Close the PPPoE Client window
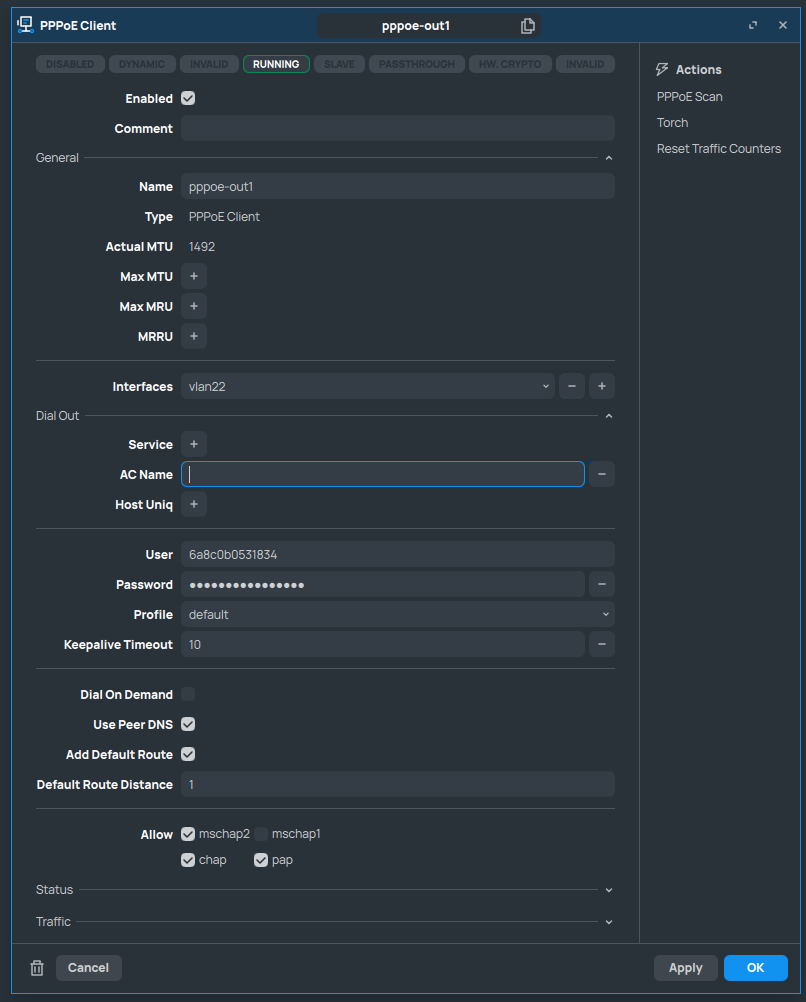The image size is (806, 1002). [782, 25]
